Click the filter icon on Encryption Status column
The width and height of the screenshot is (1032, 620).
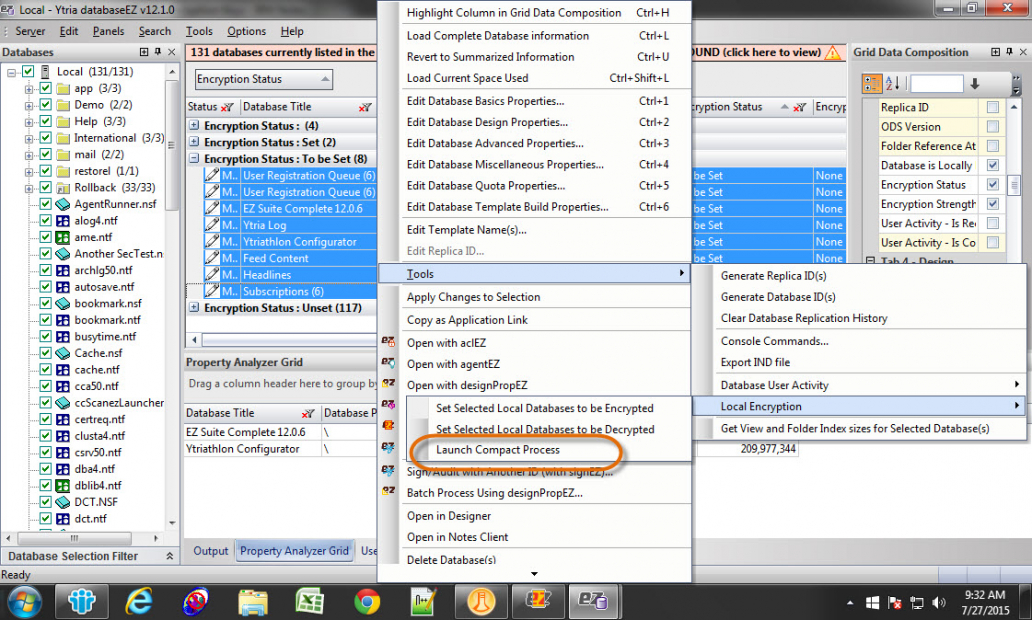point(800,107)
